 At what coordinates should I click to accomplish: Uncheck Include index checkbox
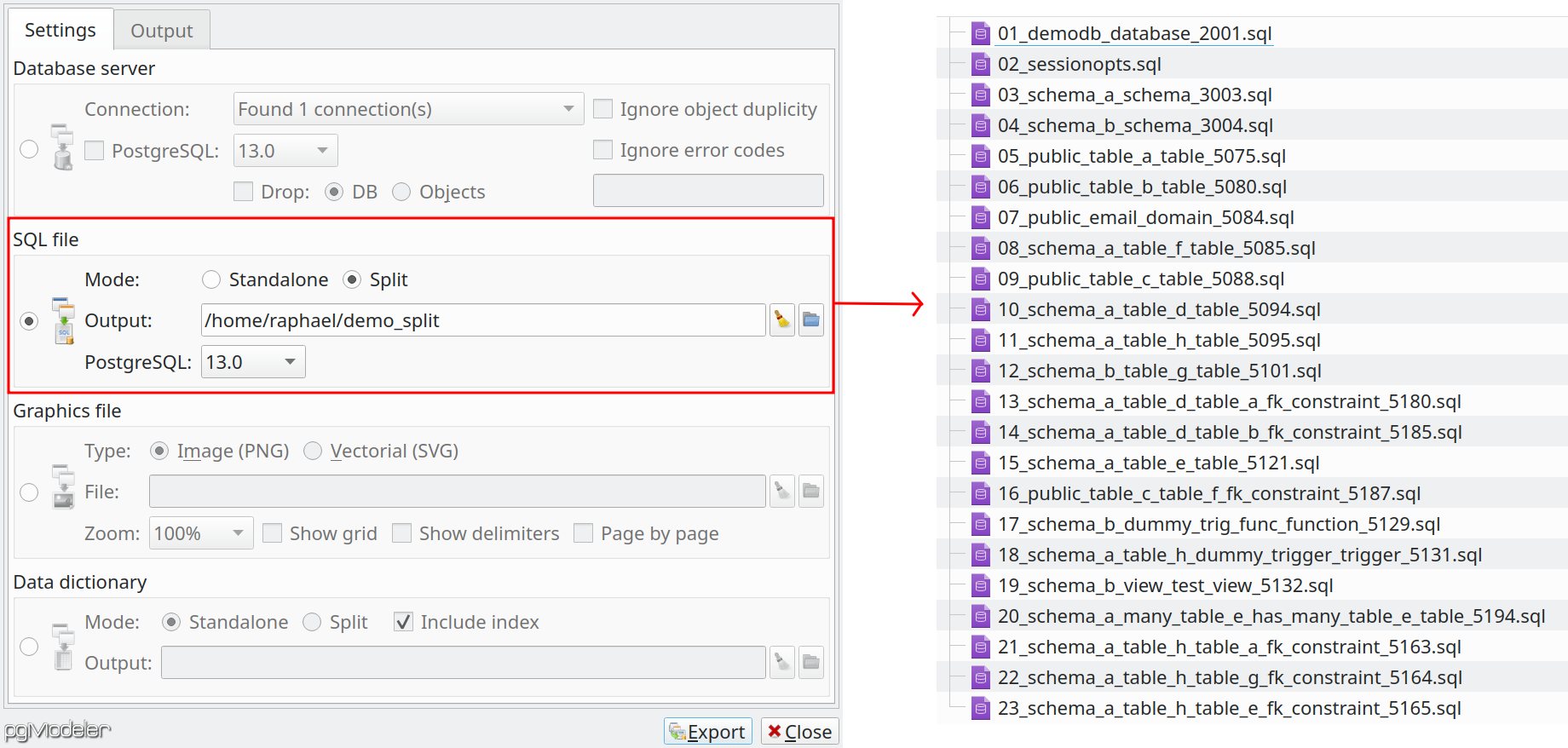[403, 622]
